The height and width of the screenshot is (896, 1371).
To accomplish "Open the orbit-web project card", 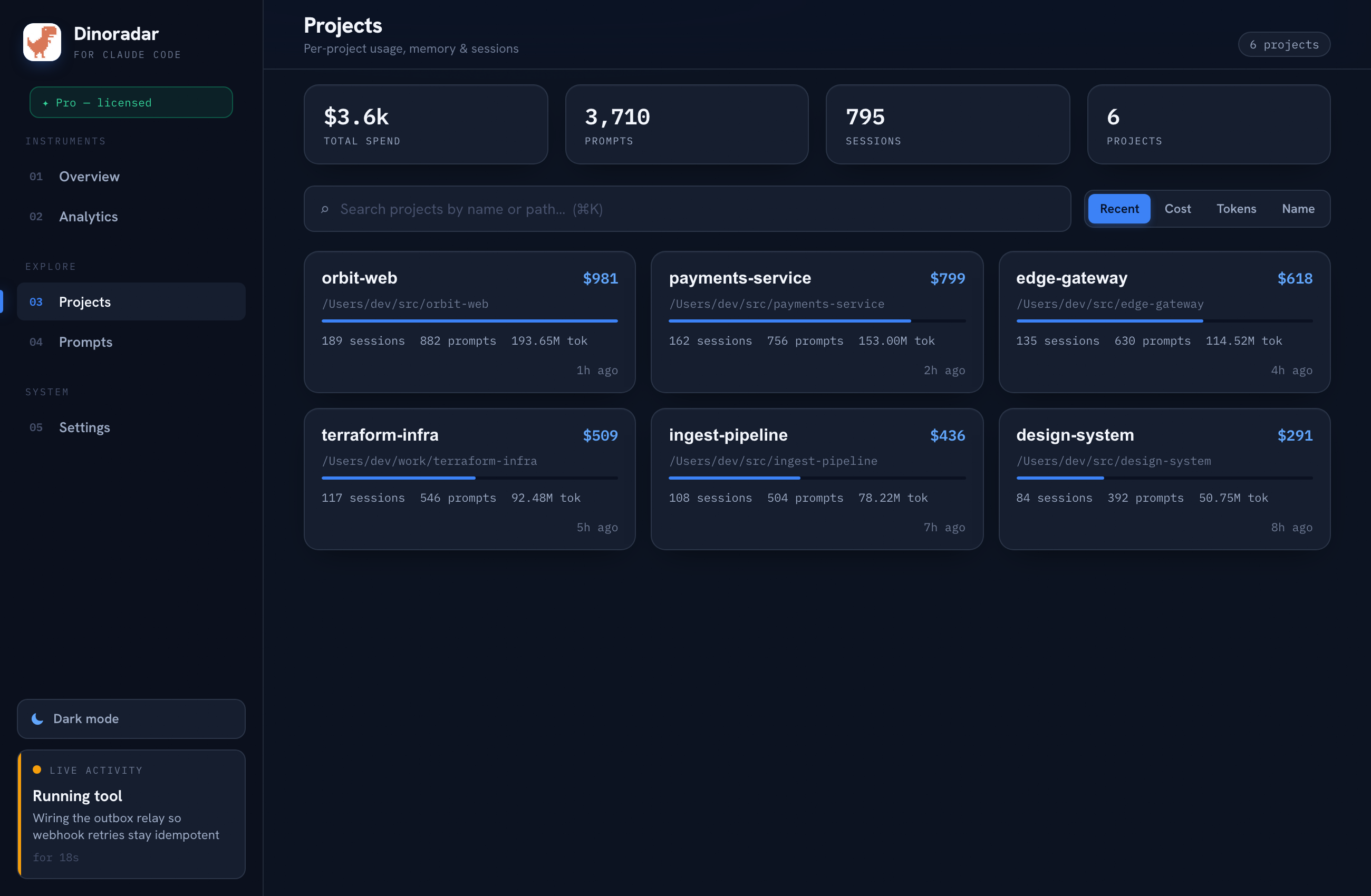I will point(469,322).
